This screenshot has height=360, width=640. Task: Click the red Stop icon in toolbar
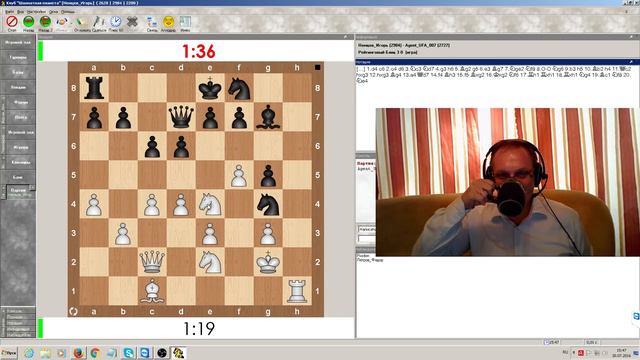[x=12, y=21]
